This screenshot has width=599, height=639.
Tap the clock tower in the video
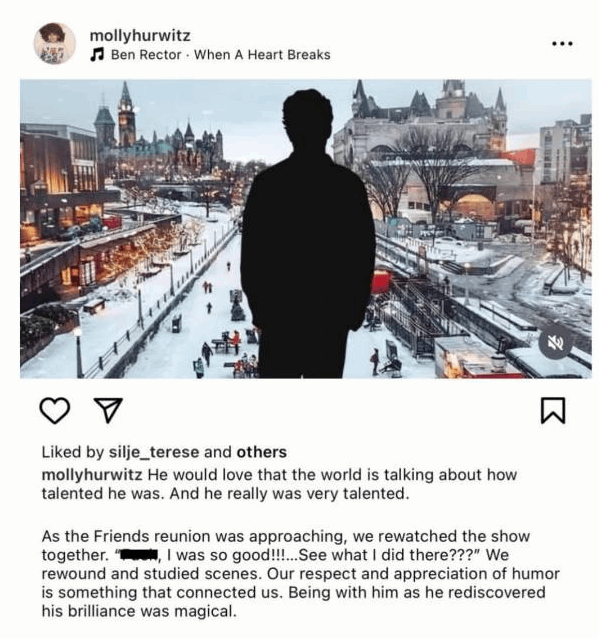pyautogui.click(x=126, y=114)
